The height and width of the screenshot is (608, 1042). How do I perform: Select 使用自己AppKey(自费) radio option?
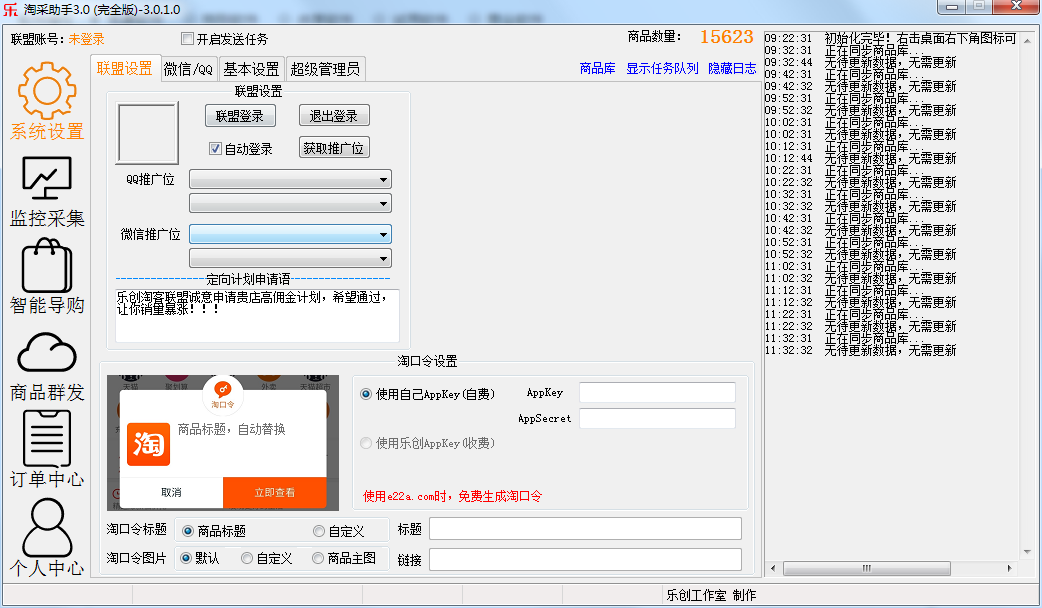[x=365, y=394]
